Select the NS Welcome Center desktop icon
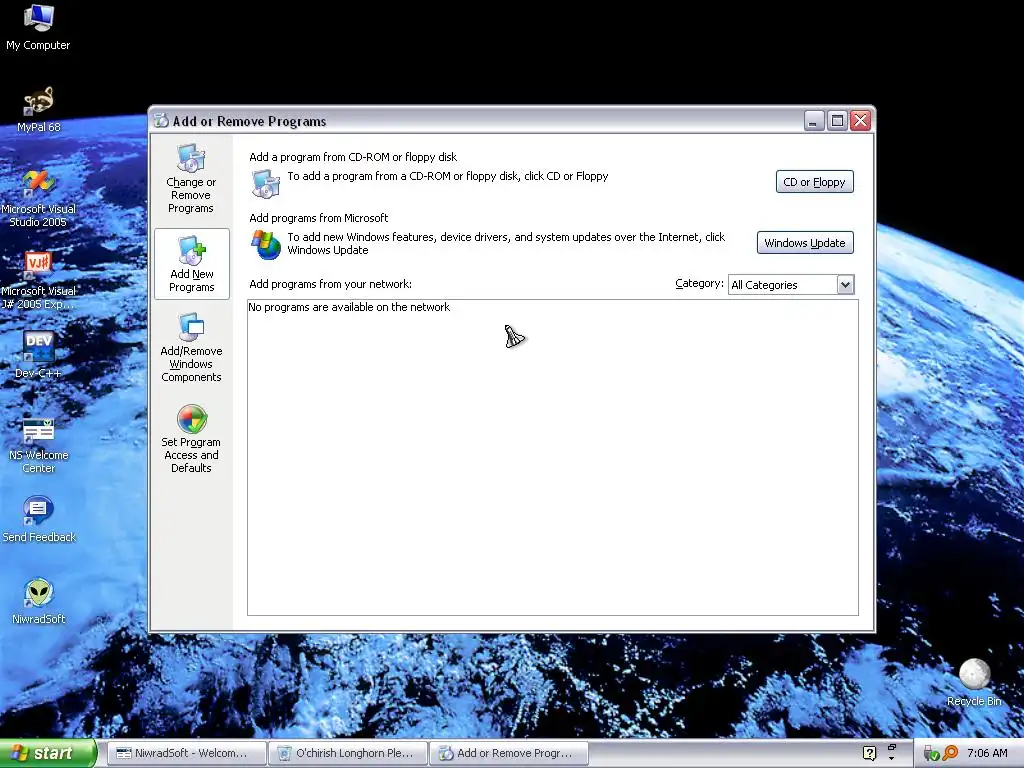This screenshot has height=768, width=1024. pyautogui.click(x=39, y=445)
